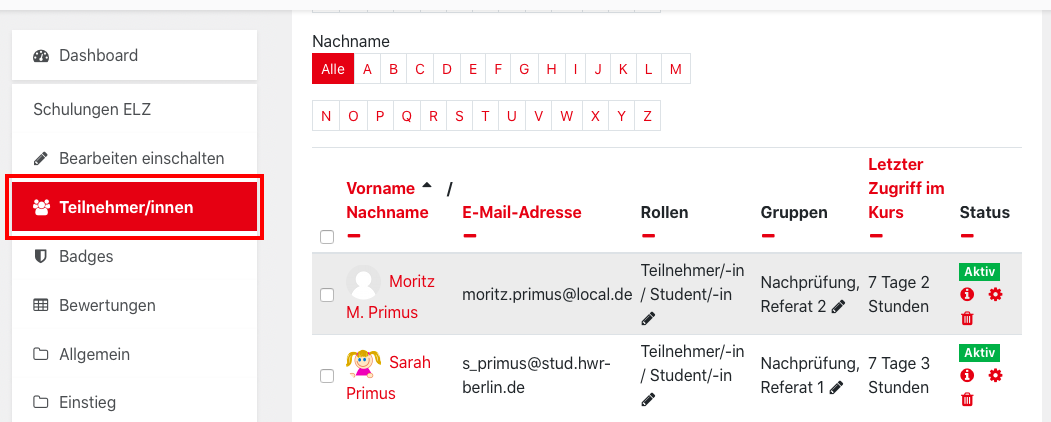Hide the Rollen column using minus
Viewport: 1051px width, 422px height.
[x=648, y=236]
